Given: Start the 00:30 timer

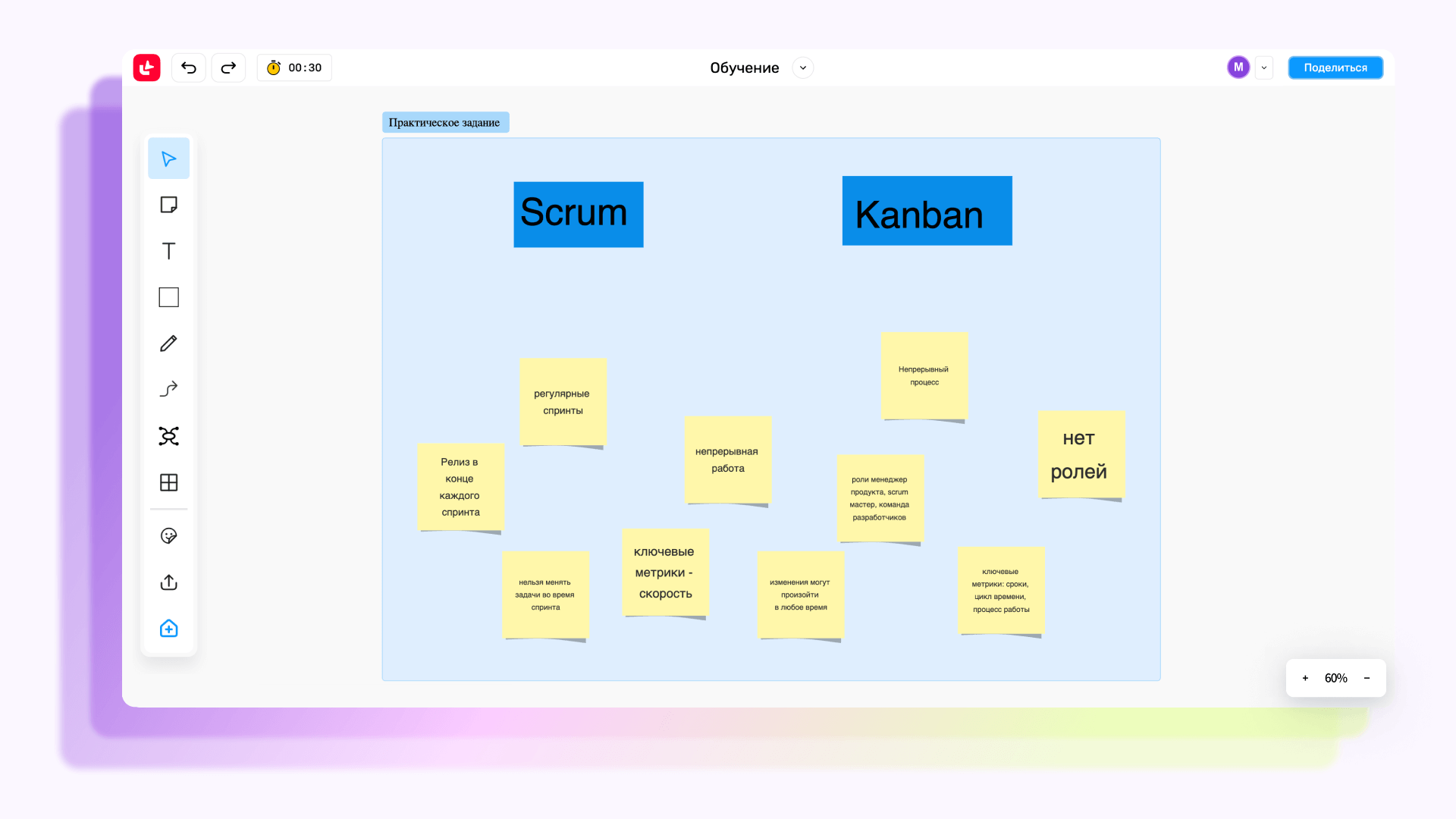Looking at the screenshot, I should (294, 67).
